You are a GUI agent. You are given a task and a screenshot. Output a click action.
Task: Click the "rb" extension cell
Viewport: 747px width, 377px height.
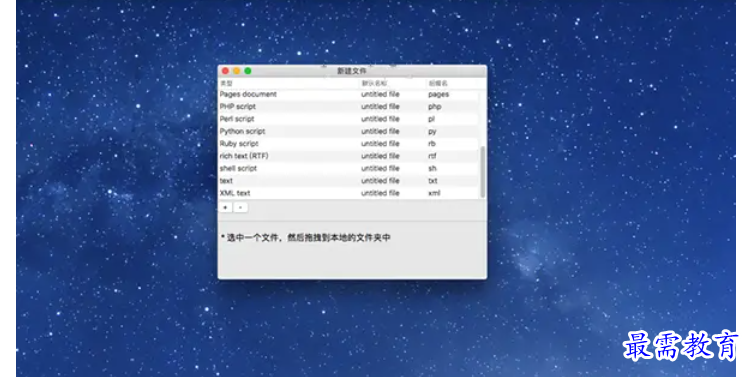tap(432, 144)
